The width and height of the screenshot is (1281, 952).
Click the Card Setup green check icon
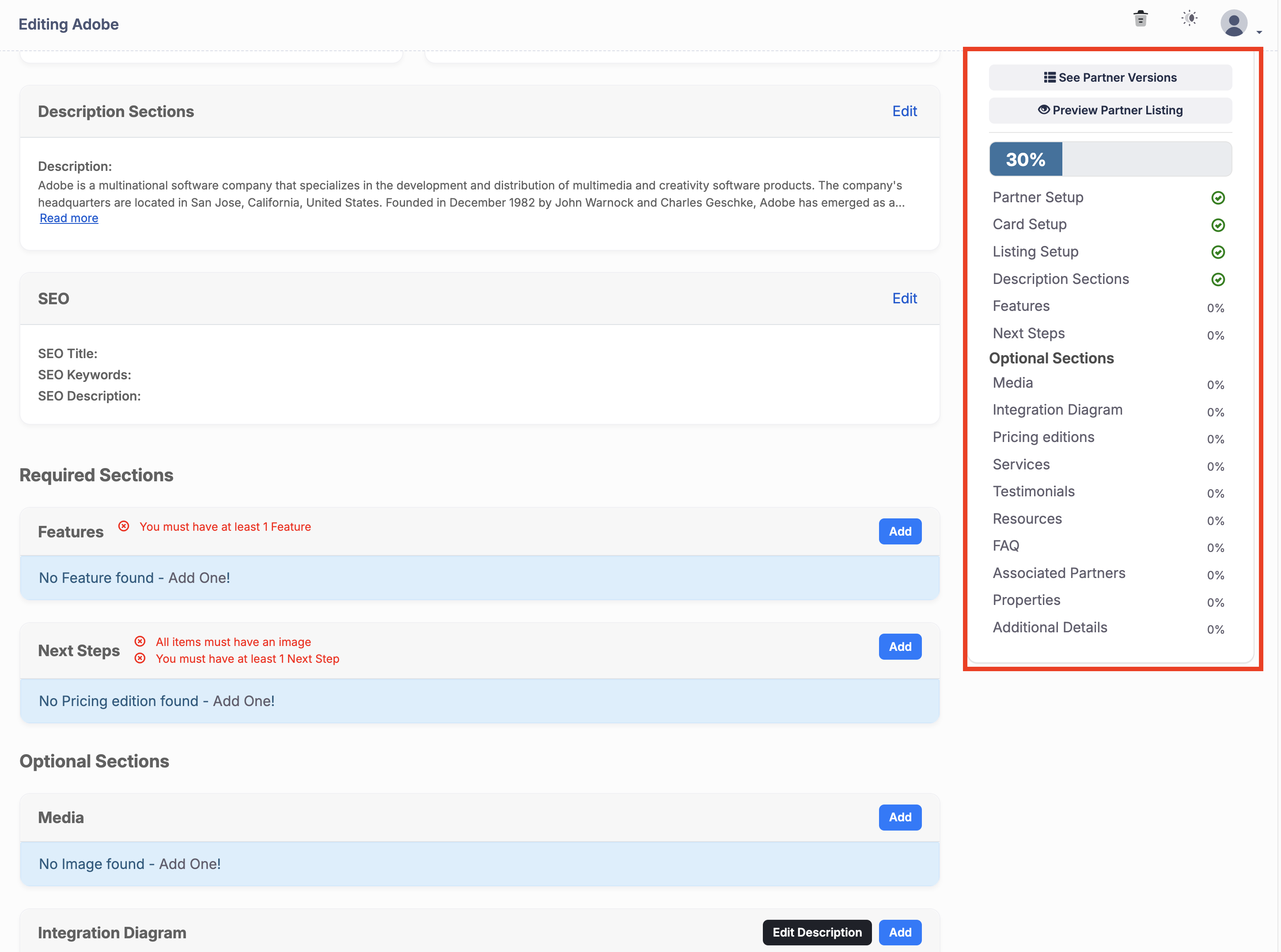click(x=1217, y=225)
